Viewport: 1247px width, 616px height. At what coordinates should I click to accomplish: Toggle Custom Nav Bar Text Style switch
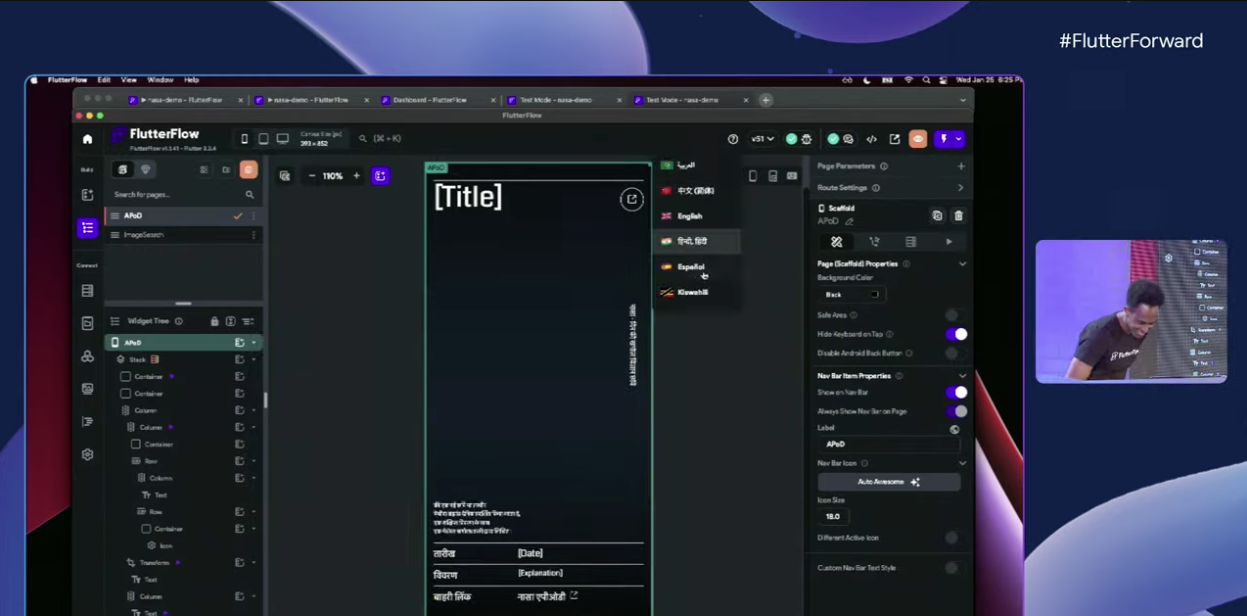point(955,567)
